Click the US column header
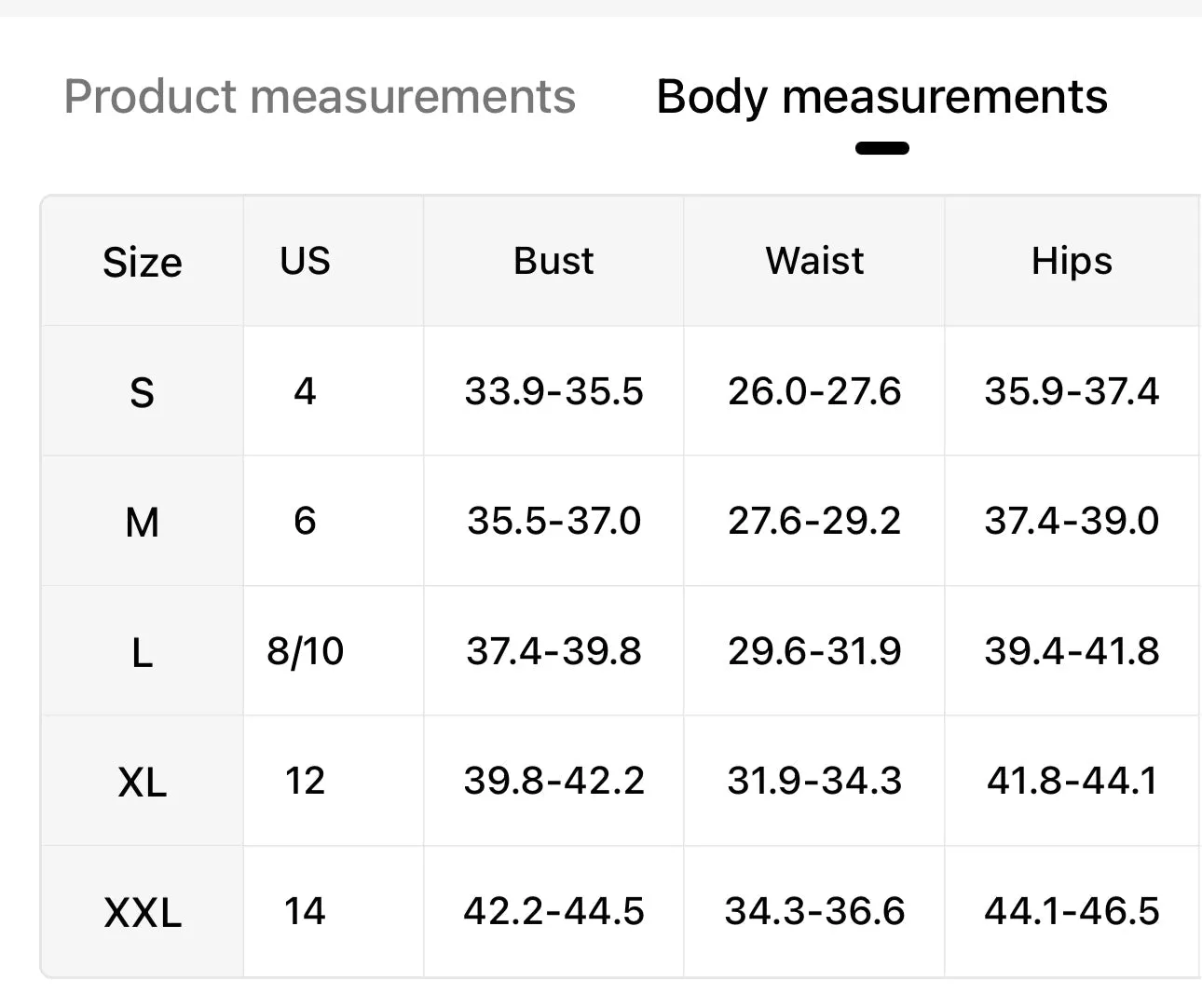The width and height of the screenshot is (1202, 1008). click(305, 261)
